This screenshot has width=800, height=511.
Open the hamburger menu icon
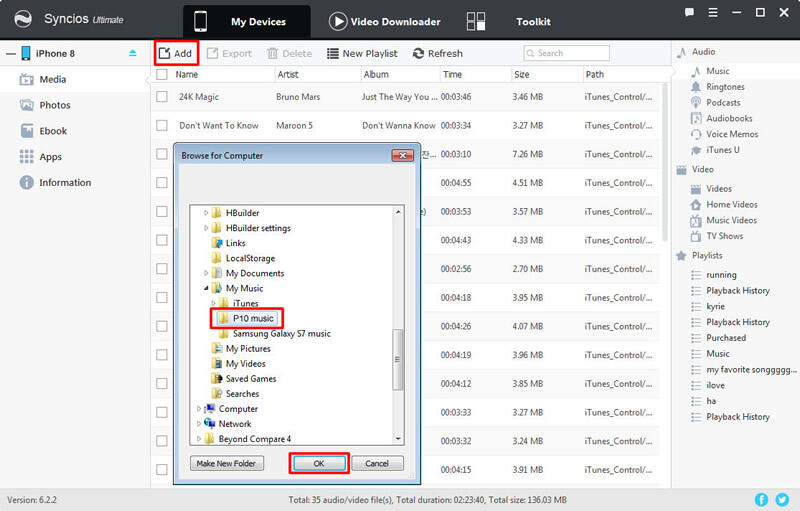[713, 13]
